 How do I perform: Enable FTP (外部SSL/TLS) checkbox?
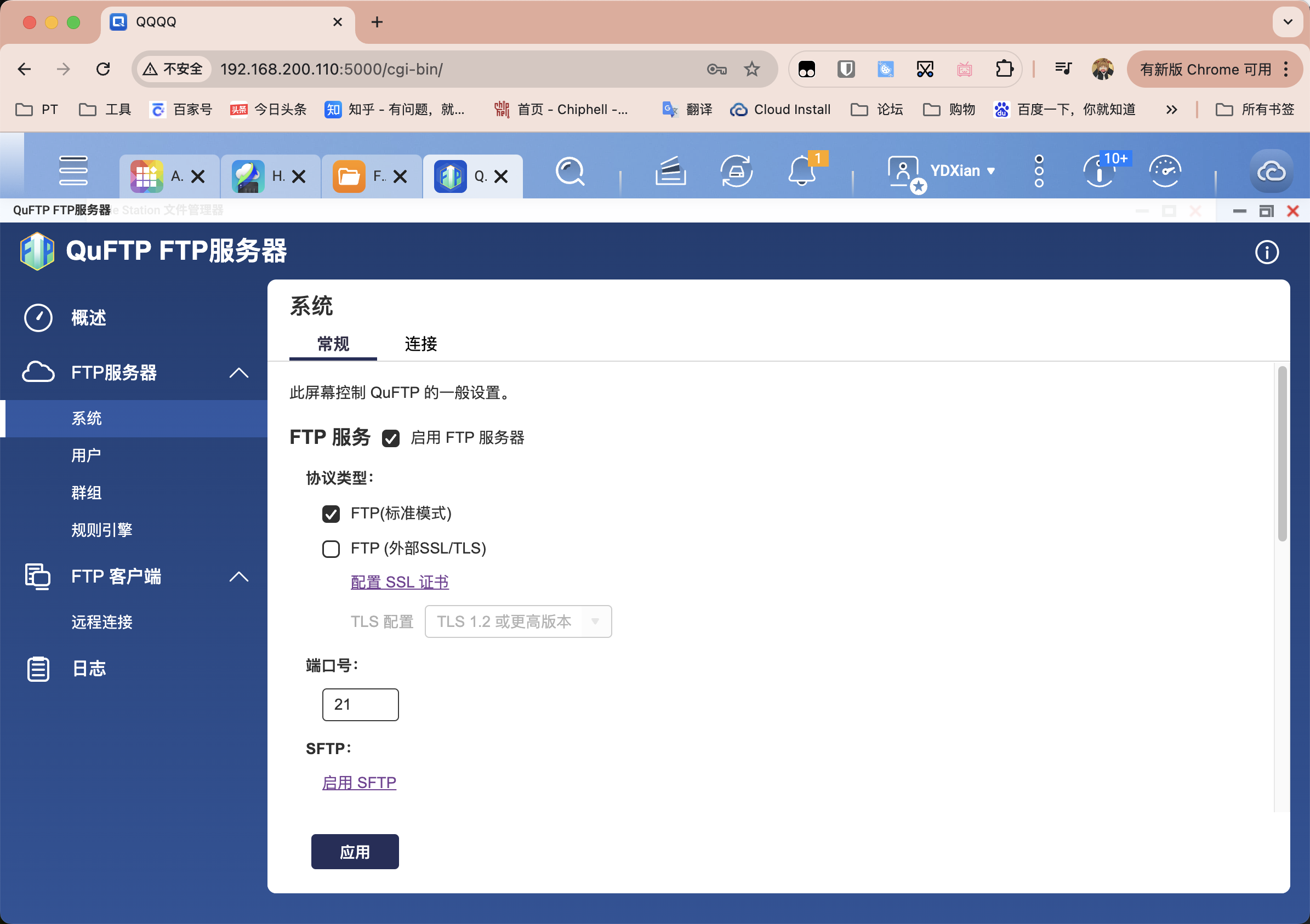(331, 549)
